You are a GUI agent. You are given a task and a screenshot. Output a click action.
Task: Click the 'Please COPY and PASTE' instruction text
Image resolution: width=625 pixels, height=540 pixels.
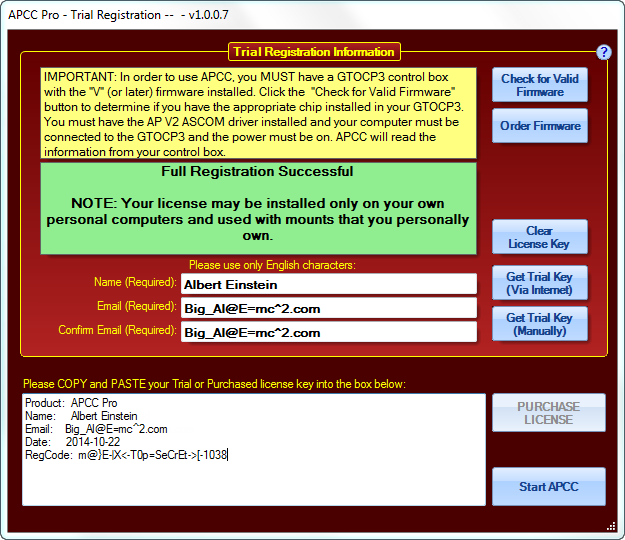(x=214, y=384)
